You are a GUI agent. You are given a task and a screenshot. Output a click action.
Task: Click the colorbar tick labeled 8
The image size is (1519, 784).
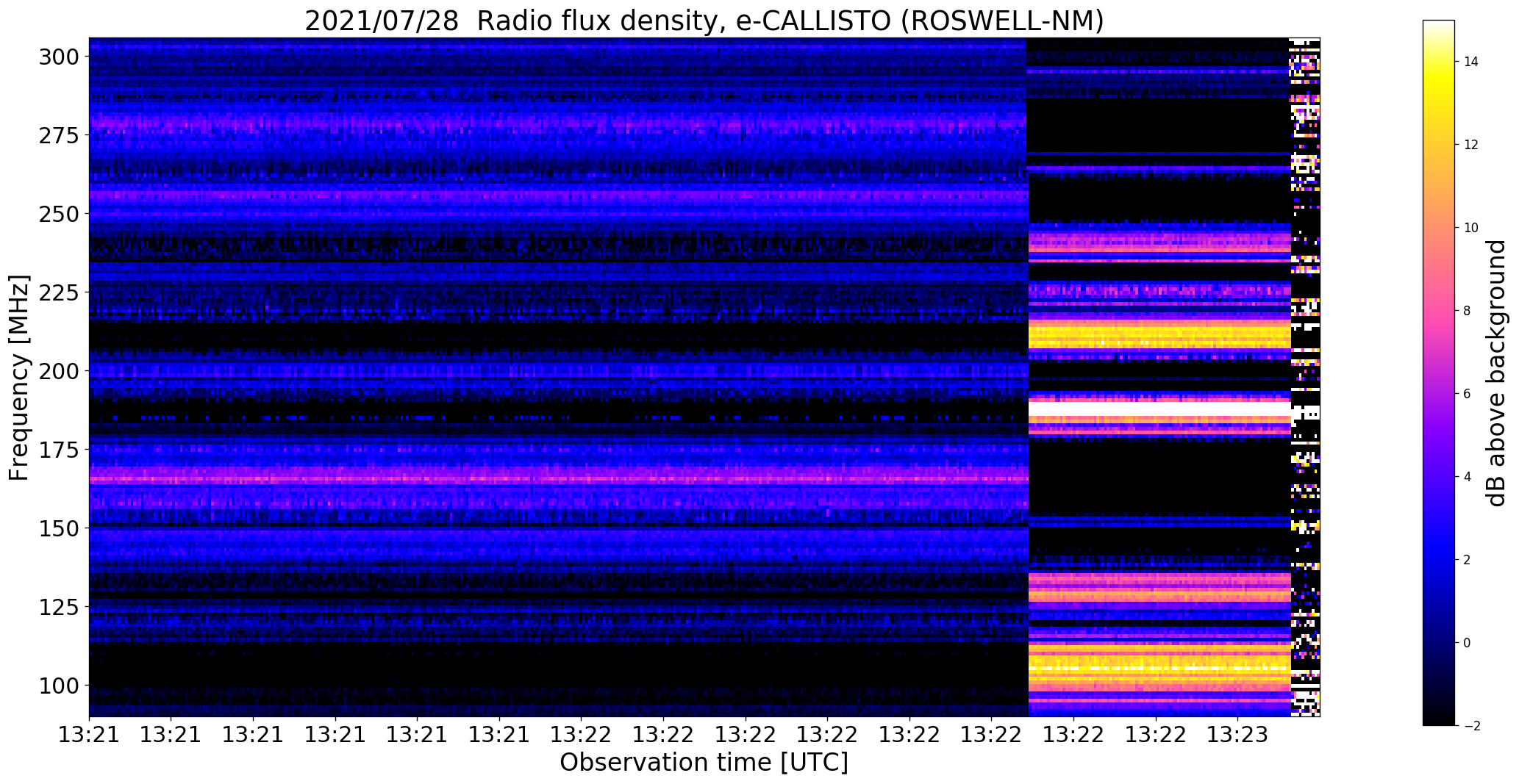[1468, 311]
